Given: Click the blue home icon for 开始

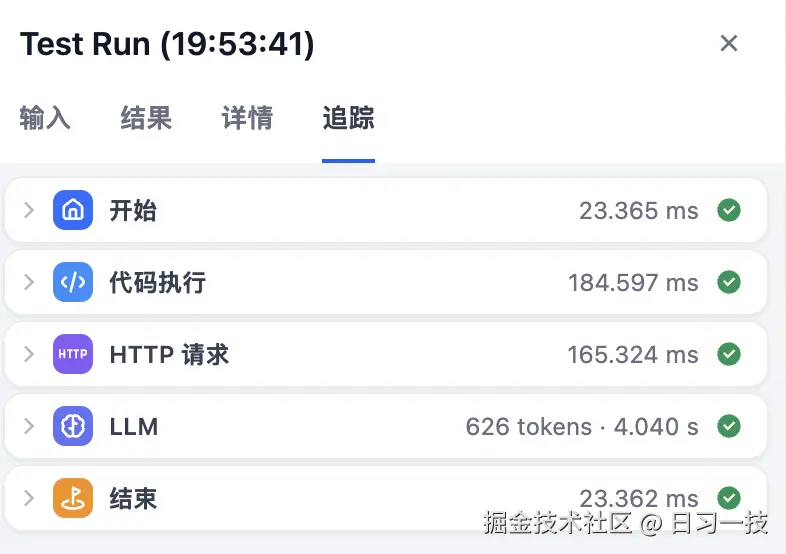Looking at the screenshot, I should click(x=73, y=210).
